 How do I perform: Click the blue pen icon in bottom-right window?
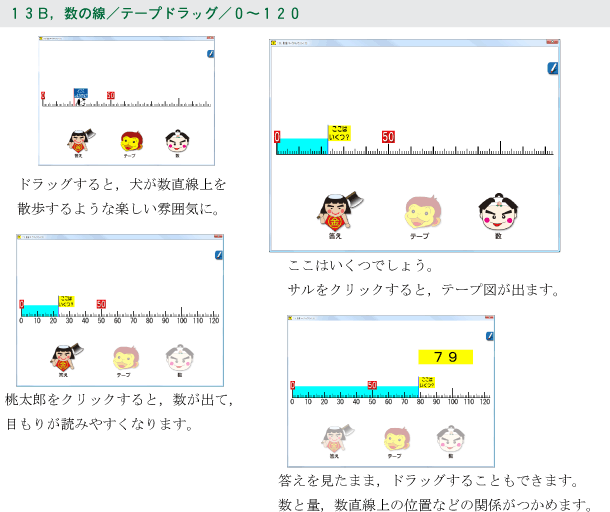[490, 336]
